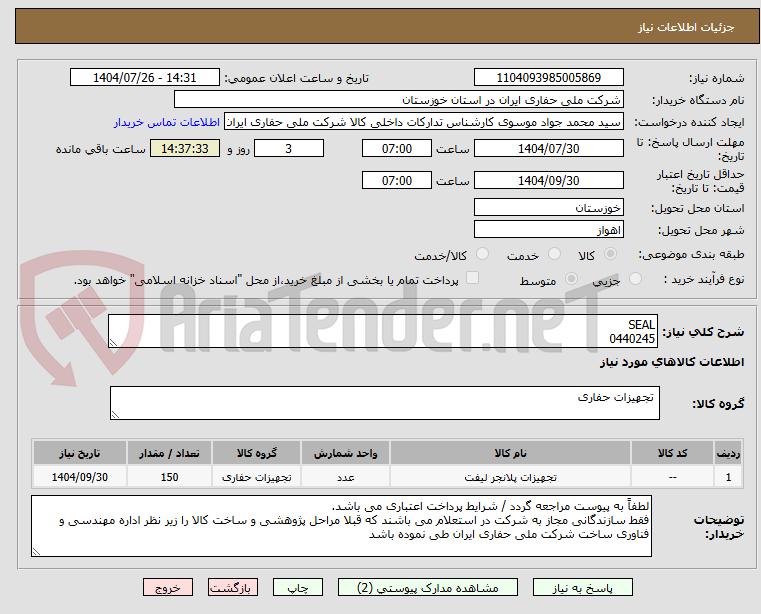The height and width of the screenshot is (614, 761).
Task: Click the اطلاعات کالاهای مورد نیاز heading
Action: coord(672,363)
